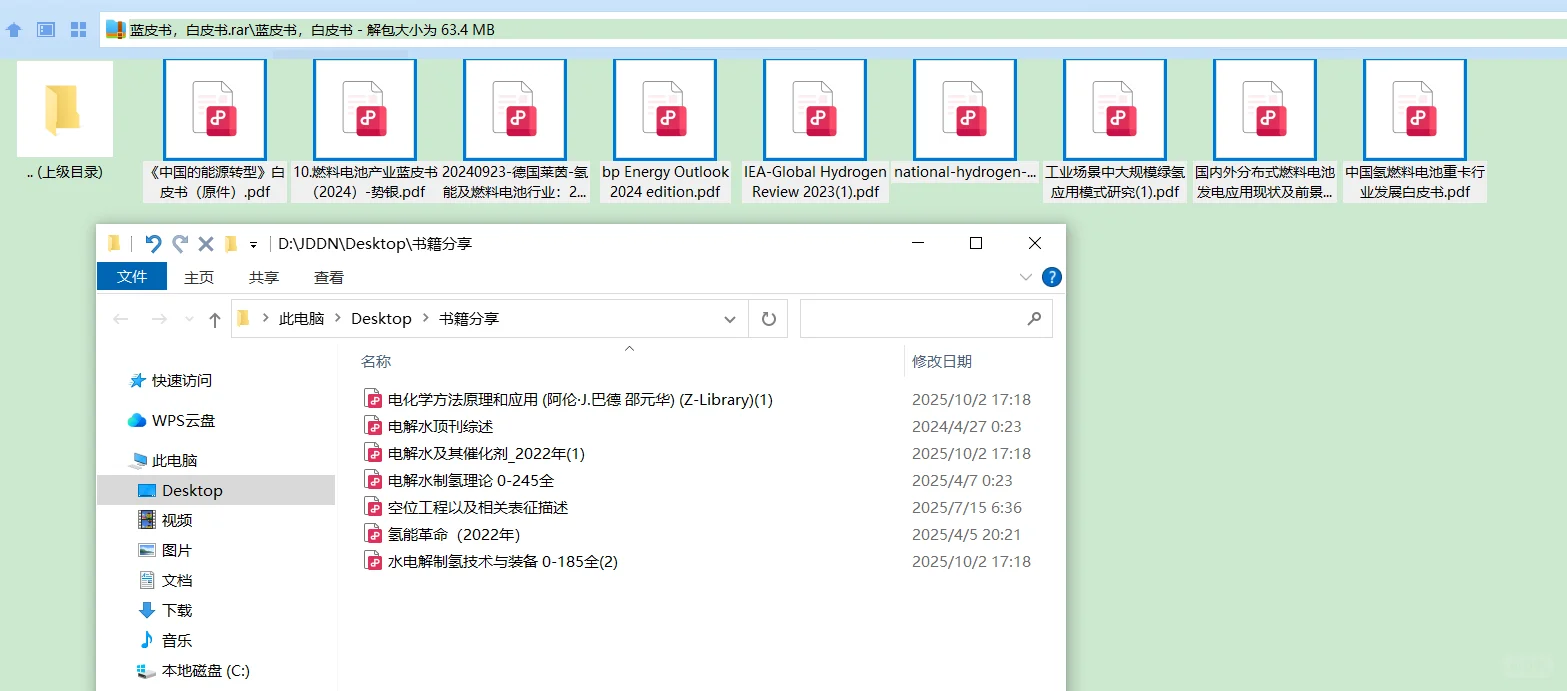The height and width of the screenshot is (691, 1567).
Task: Open Explorer help (question mark icon)
Action: click(1052, 277)
